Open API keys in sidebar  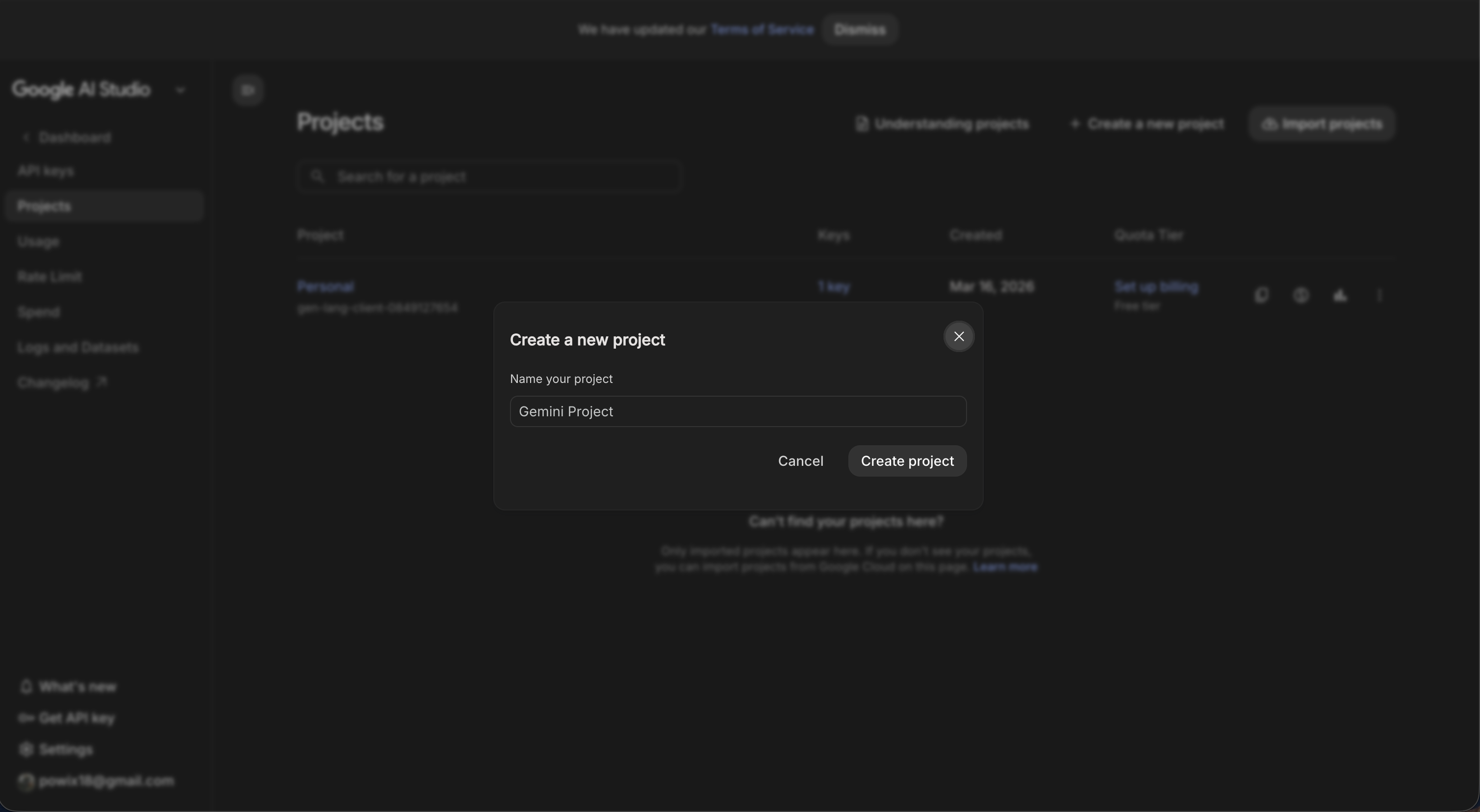[x=46, y=171]
